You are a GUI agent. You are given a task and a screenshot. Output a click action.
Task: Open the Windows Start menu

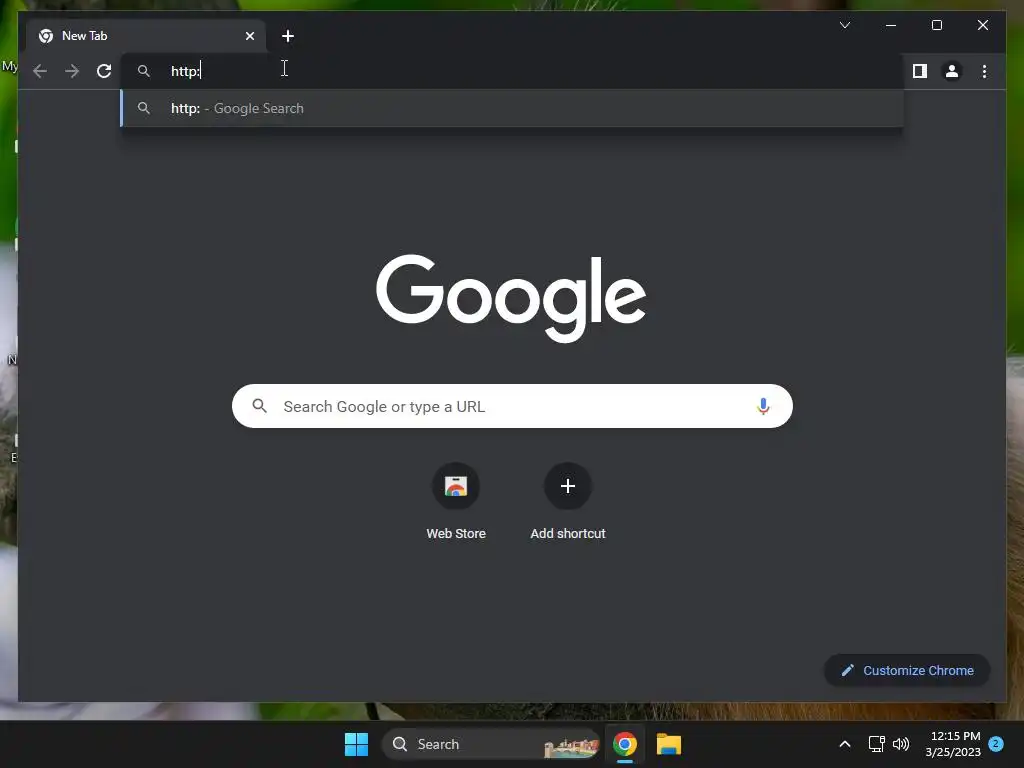click(357, 744)
